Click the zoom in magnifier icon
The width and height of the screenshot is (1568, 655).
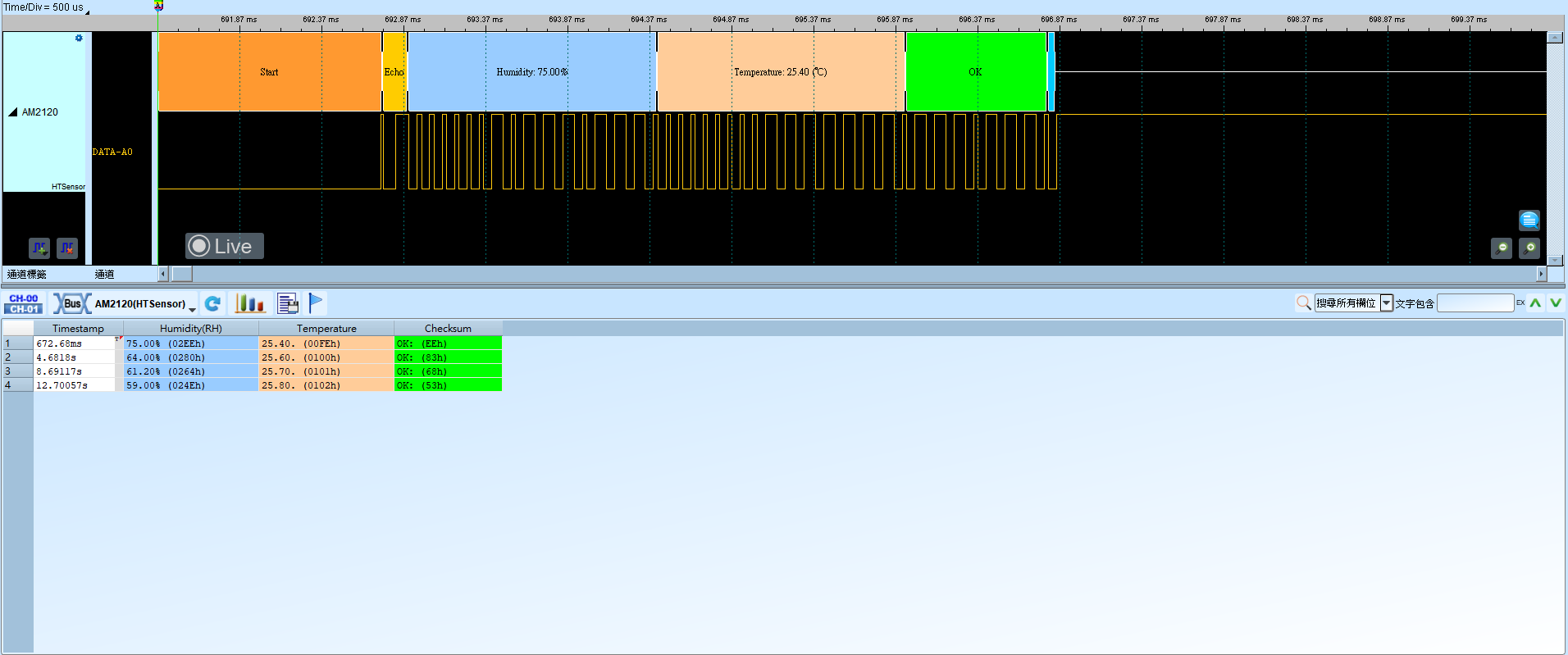tap(1529, 248)
